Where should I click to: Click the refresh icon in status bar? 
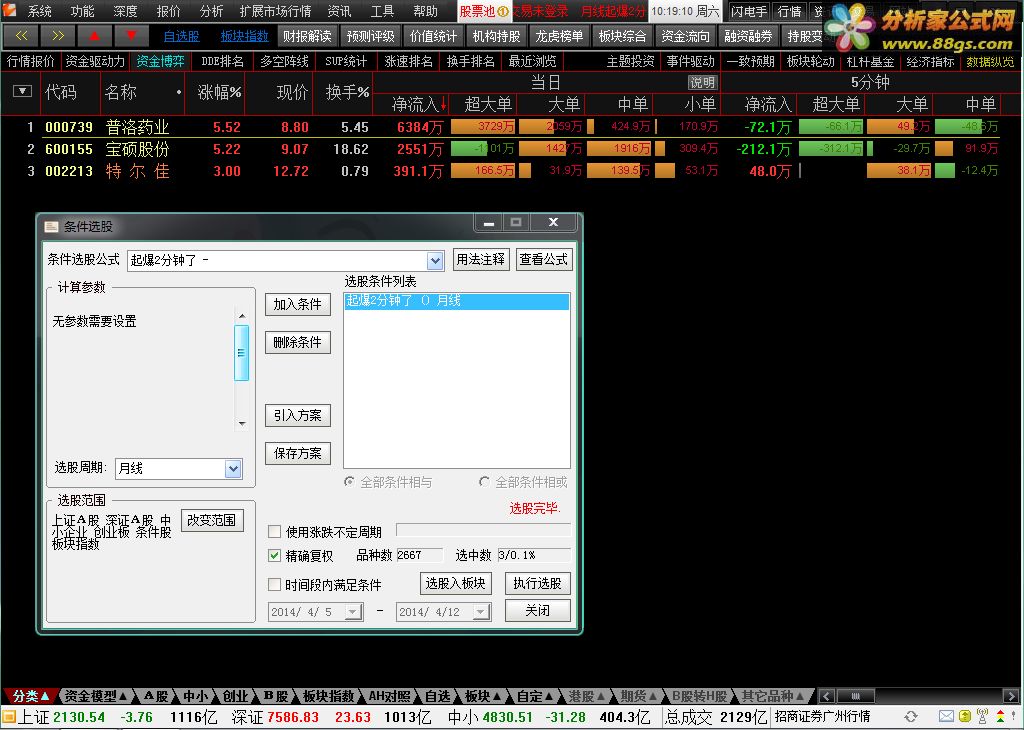point(911,717)
